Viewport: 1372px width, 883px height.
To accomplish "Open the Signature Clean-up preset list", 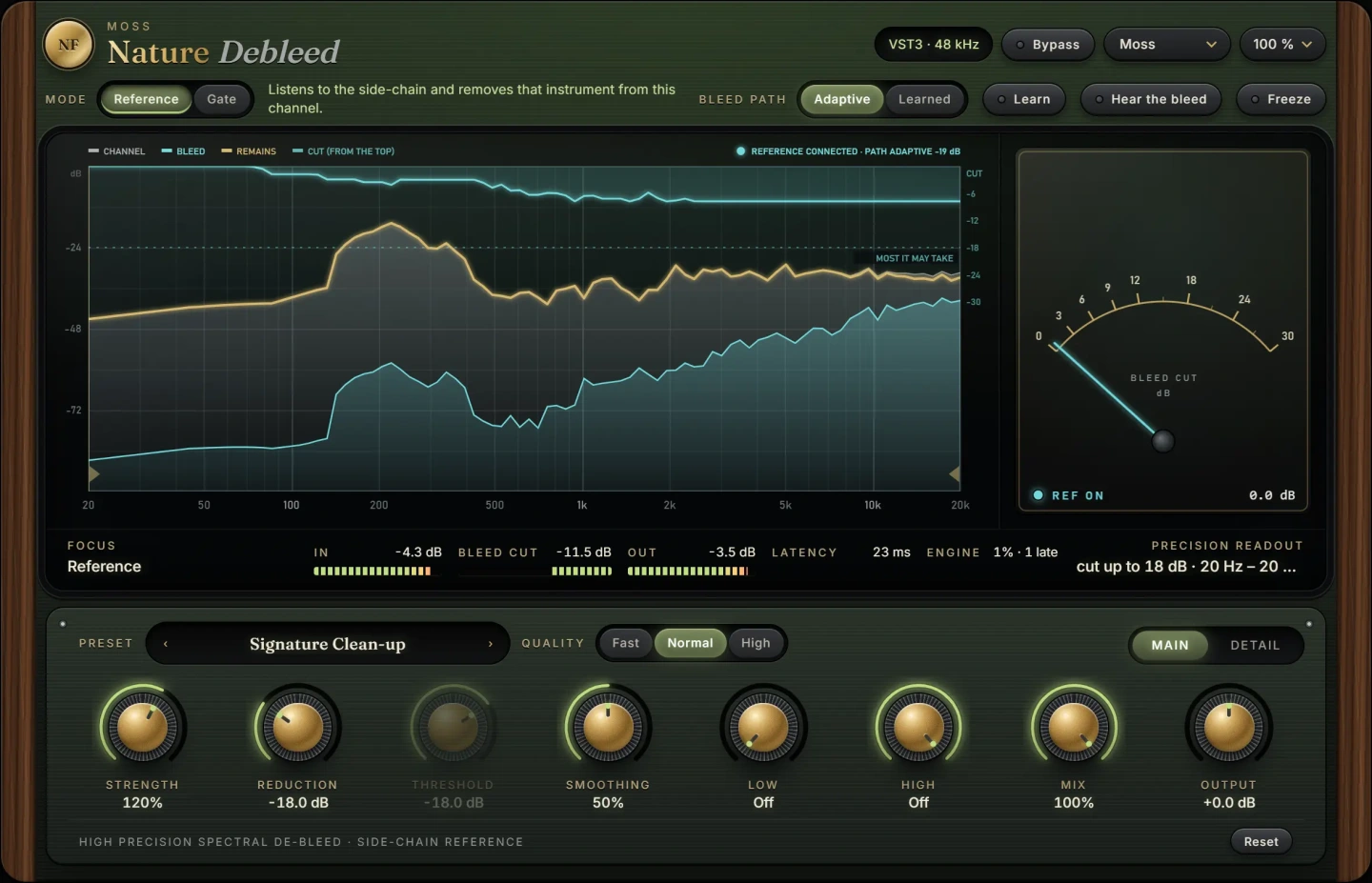I will tap(328, 644).
